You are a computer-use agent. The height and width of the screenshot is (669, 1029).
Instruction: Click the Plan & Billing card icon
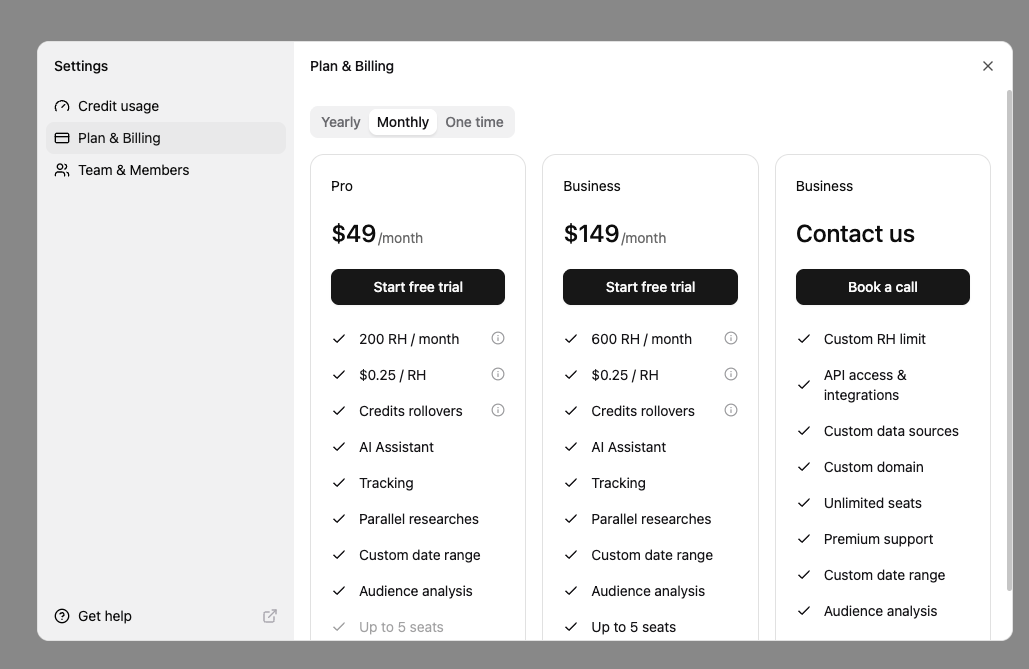coord(62,138)
